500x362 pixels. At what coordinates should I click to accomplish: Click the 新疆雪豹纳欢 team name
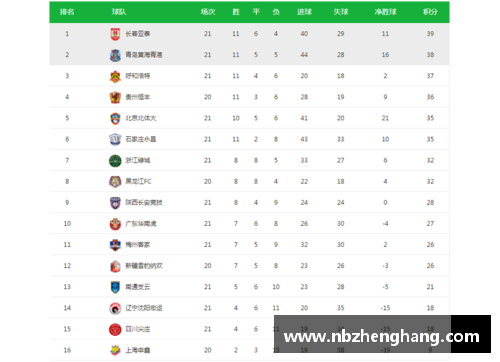click(x=144, y=266)
